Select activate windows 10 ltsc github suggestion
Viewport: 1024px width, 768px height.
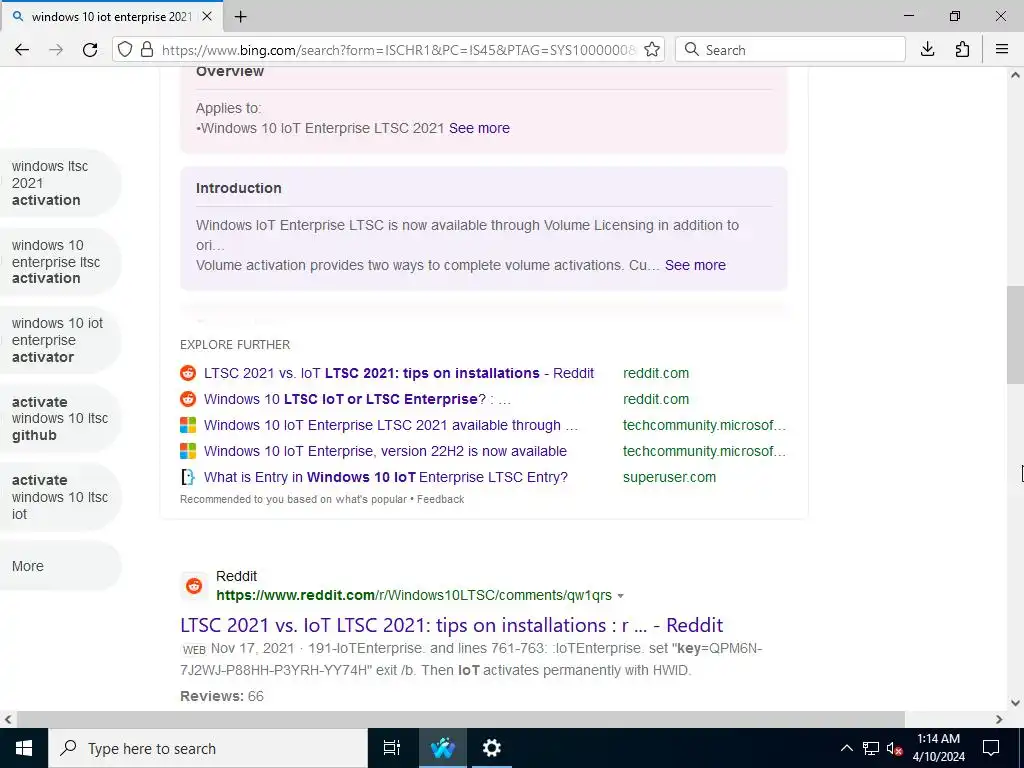pyautogui.click(x=59, y=419)
